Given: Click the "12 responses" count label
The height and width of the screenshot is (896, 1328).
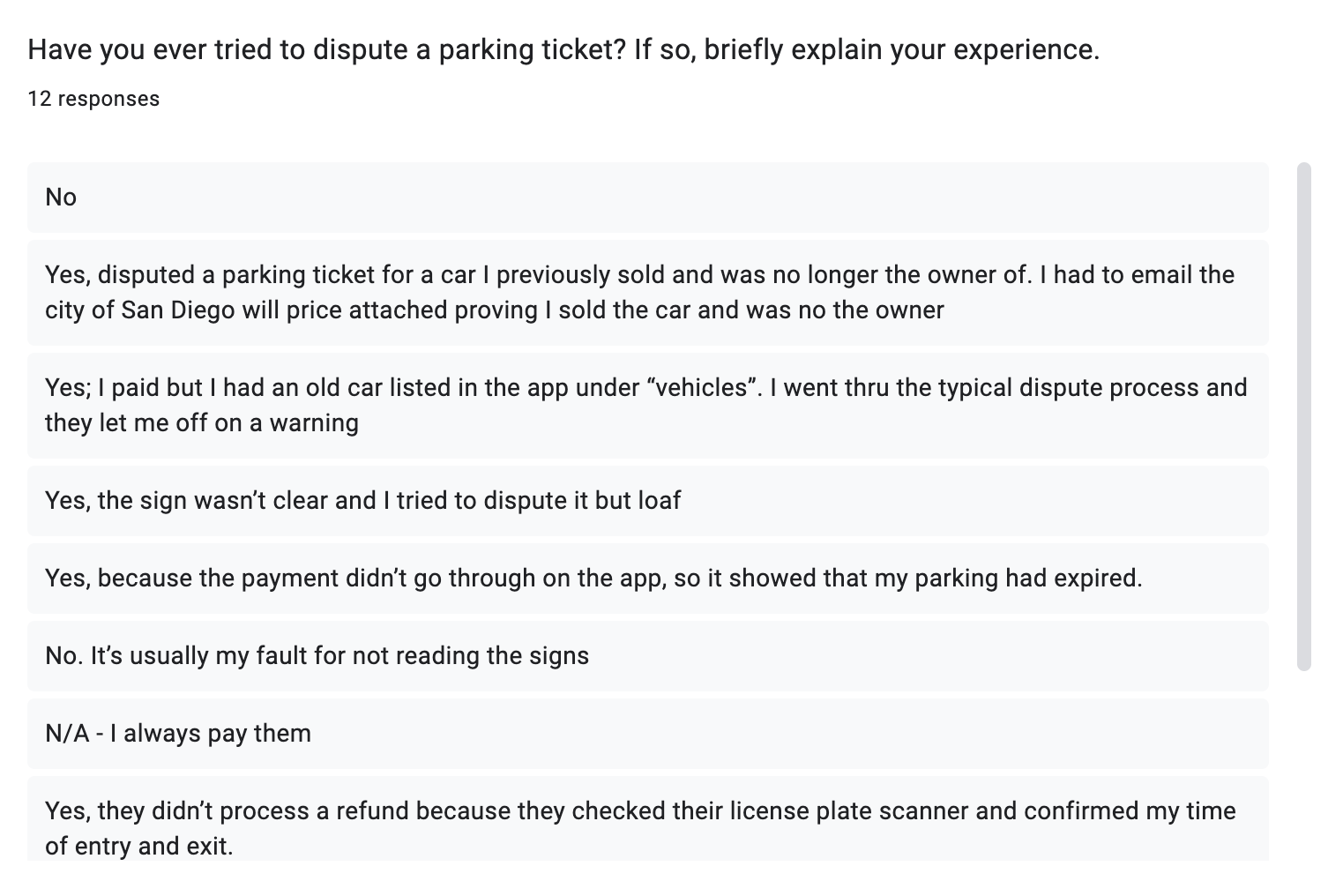Looking at the screenshot, I should click(93, 99).
